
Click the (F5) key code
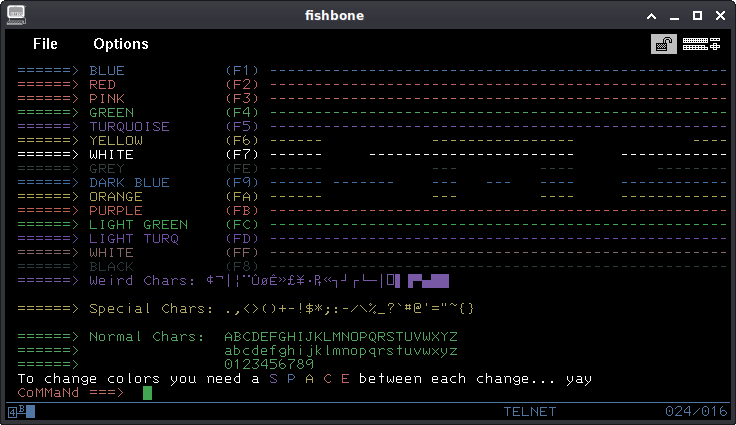pyautogui.click(x=242, y=127)
